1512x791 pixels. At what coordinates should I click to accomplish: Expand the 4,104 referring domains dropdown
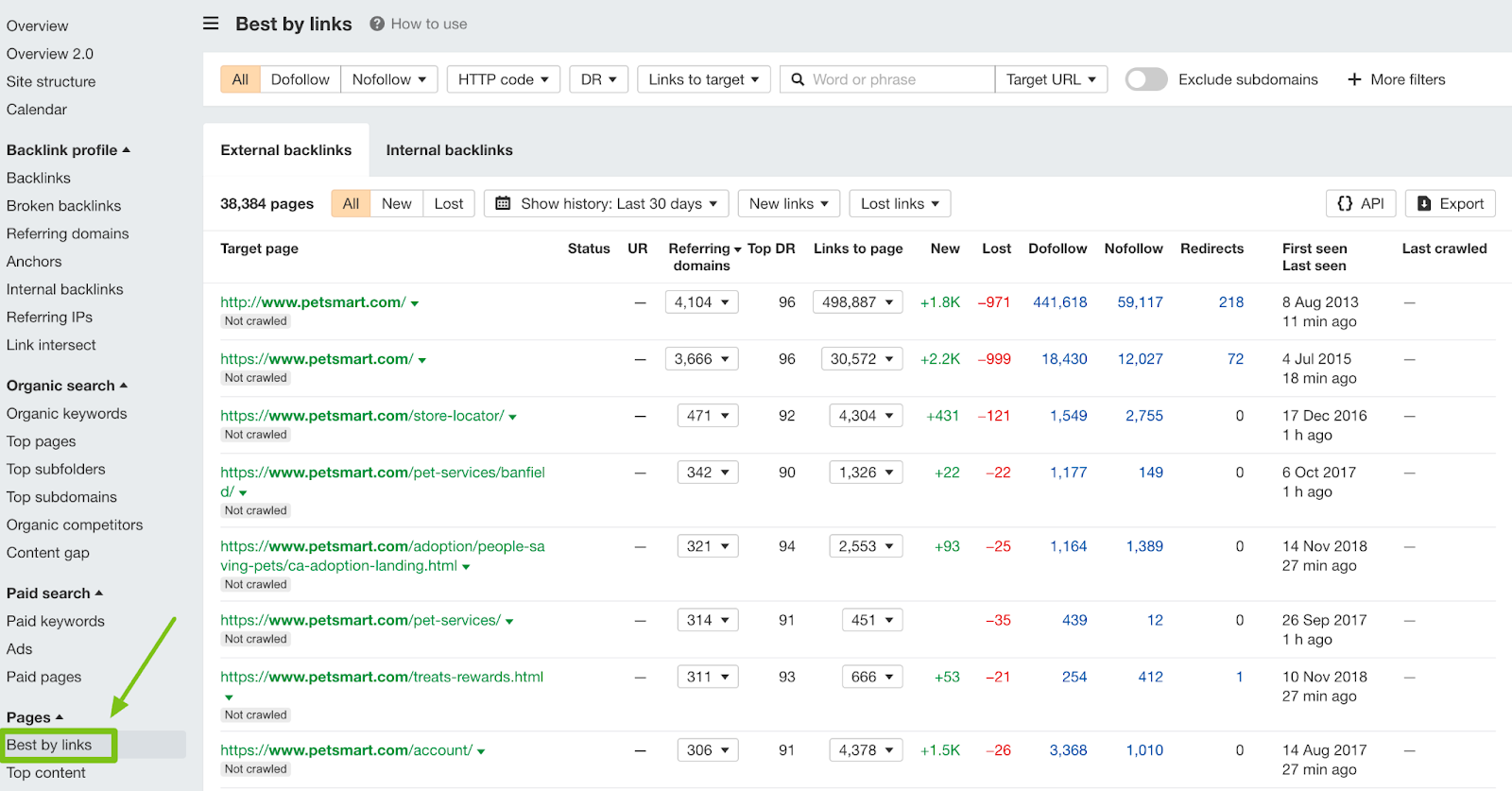coord(702,302)
